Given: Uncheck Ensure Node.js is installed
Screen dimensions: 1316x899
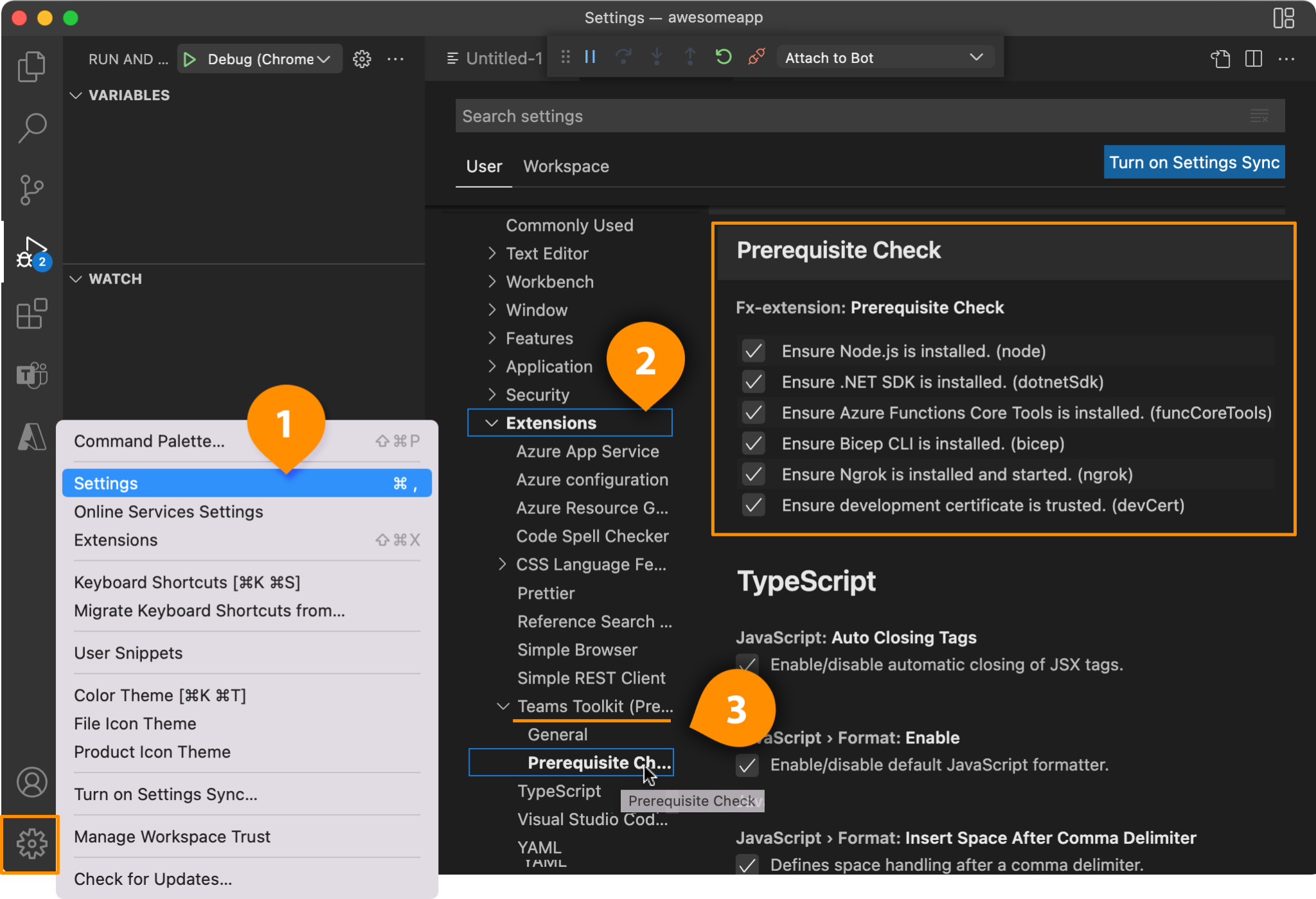Looking at the screenshot, I should click(x=753, y=351).
